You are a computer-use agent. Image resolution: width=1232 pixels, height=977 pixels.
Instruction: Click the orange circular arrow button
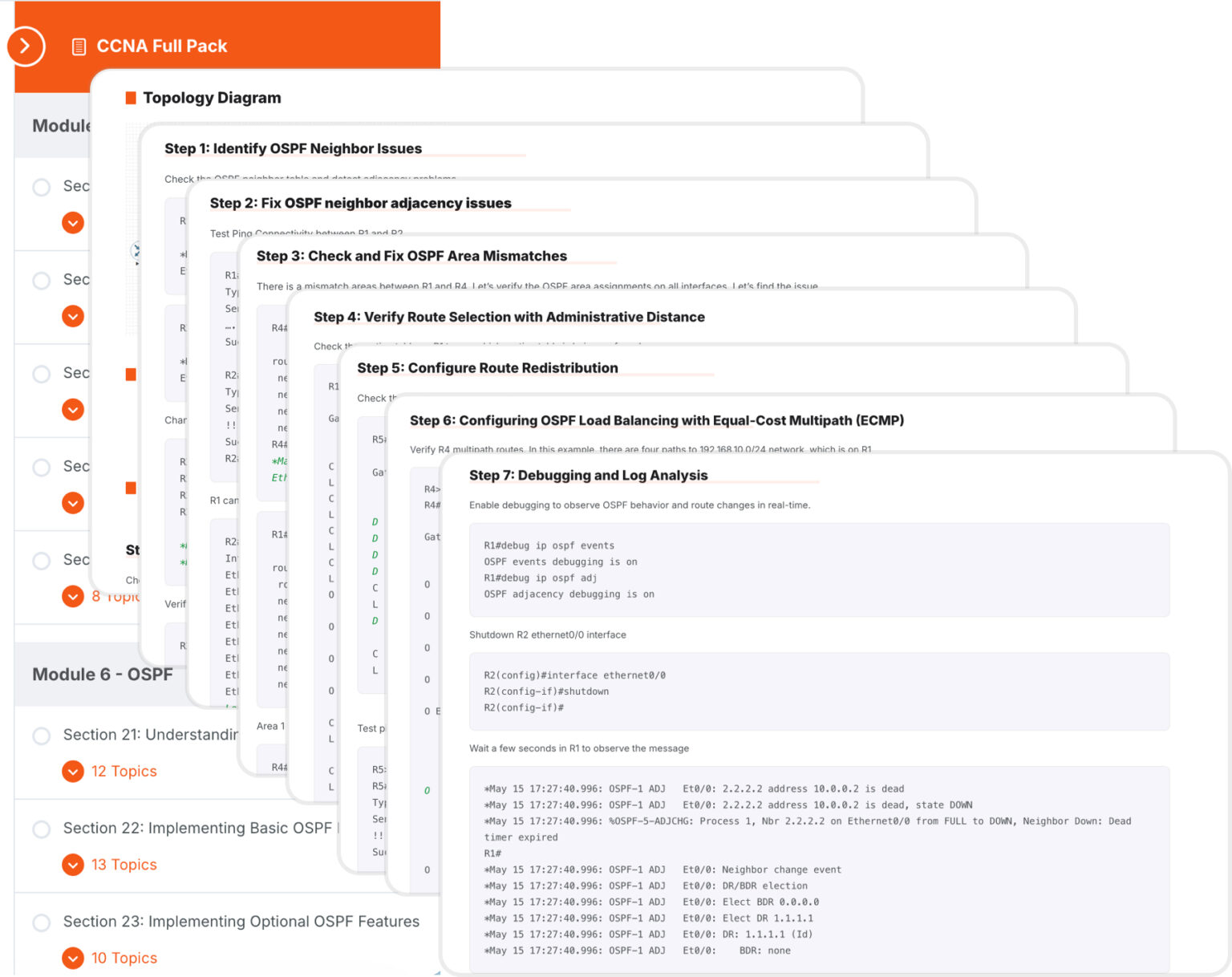[x=26, y=47]
